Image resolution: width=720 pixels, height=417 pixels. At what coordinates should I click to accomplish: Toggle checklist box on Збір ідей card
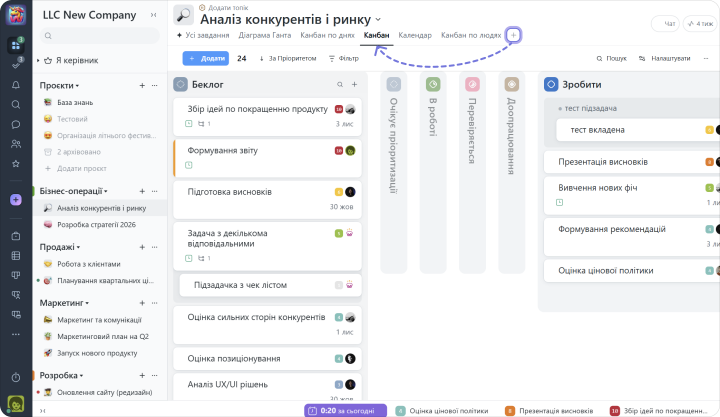coord(188,124)
